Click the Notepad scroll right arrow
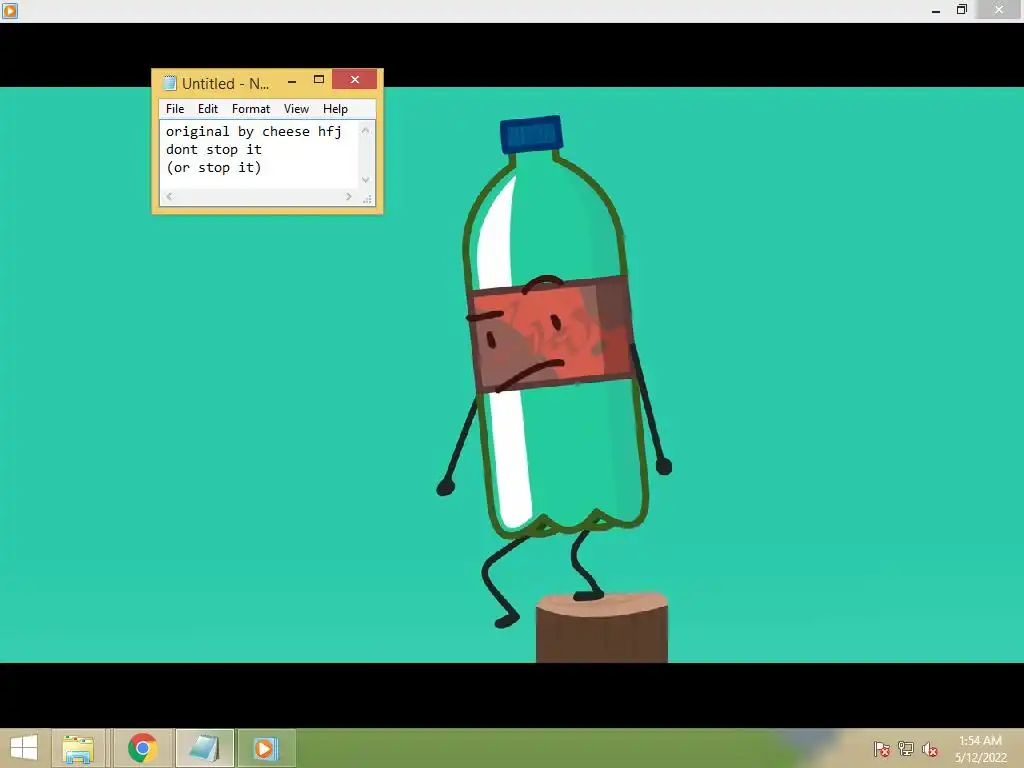Screen dimensions: 1024x768 click(x=349, y=196)
